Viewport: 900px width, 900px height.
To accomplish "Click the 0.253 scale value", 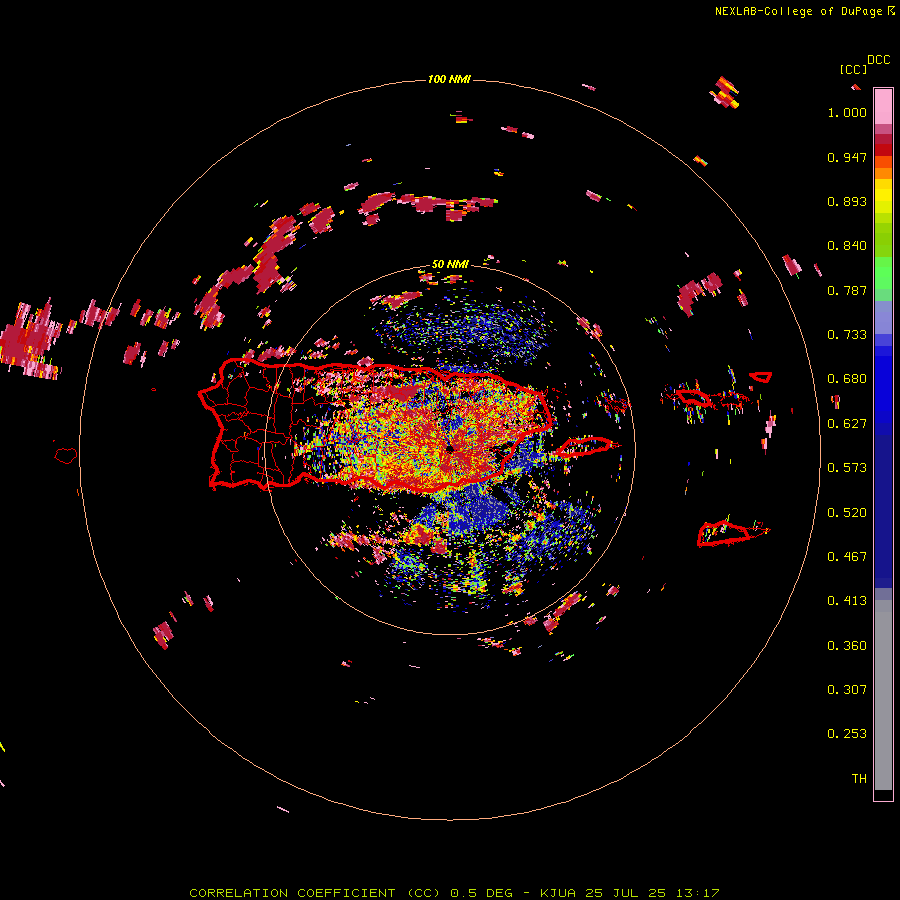I will (x=847, y=734).
